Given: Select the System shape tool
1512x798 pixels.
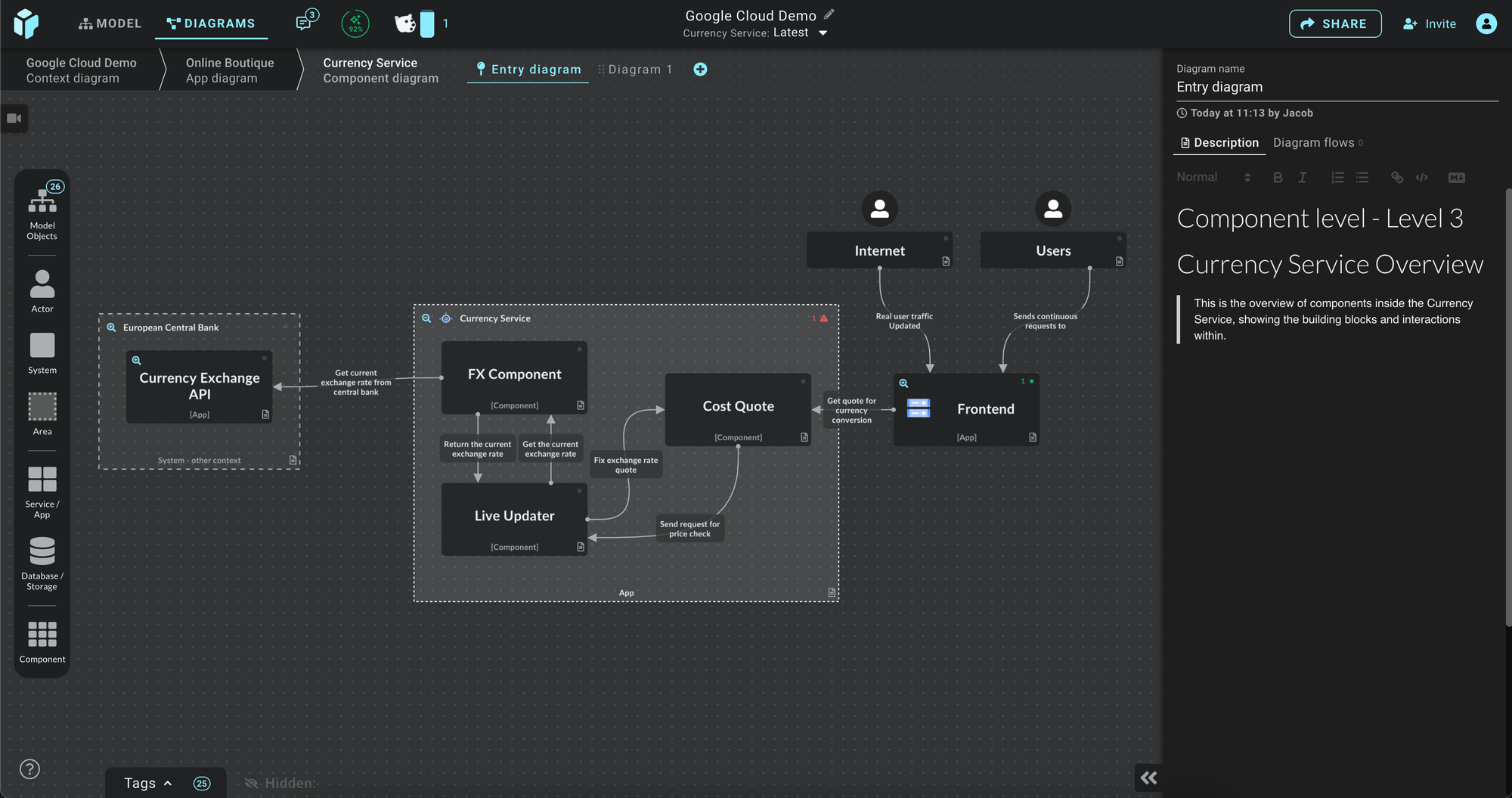Looking at the screenshot, I should [42, 353].
